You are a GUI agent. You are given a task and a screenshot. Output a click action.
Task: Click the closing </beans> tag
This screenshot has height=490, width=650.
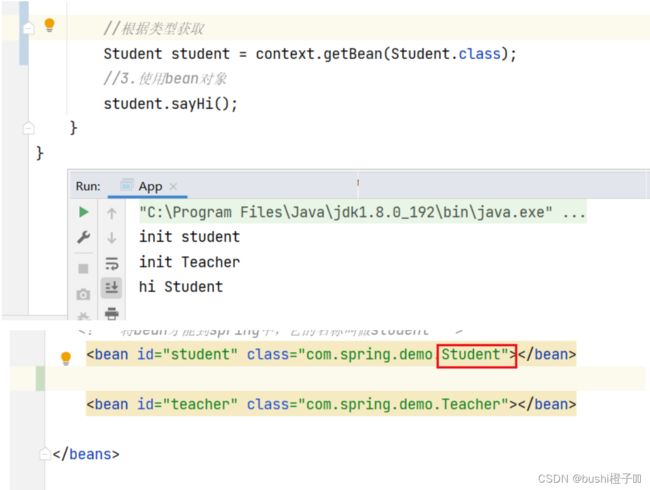86,454
